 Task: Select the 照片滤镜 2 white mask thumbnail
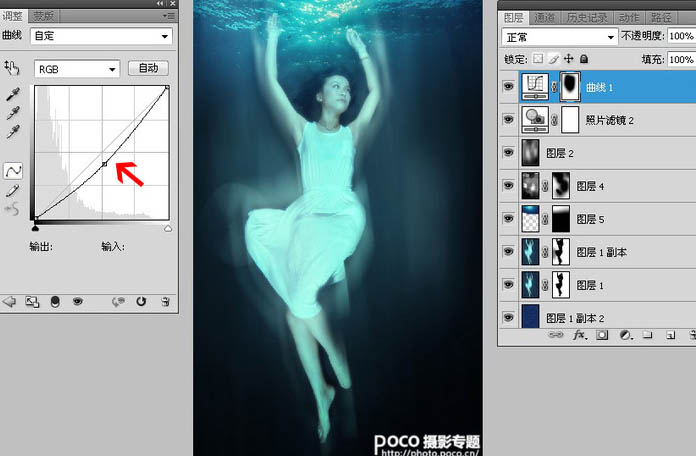coord(570,119)
